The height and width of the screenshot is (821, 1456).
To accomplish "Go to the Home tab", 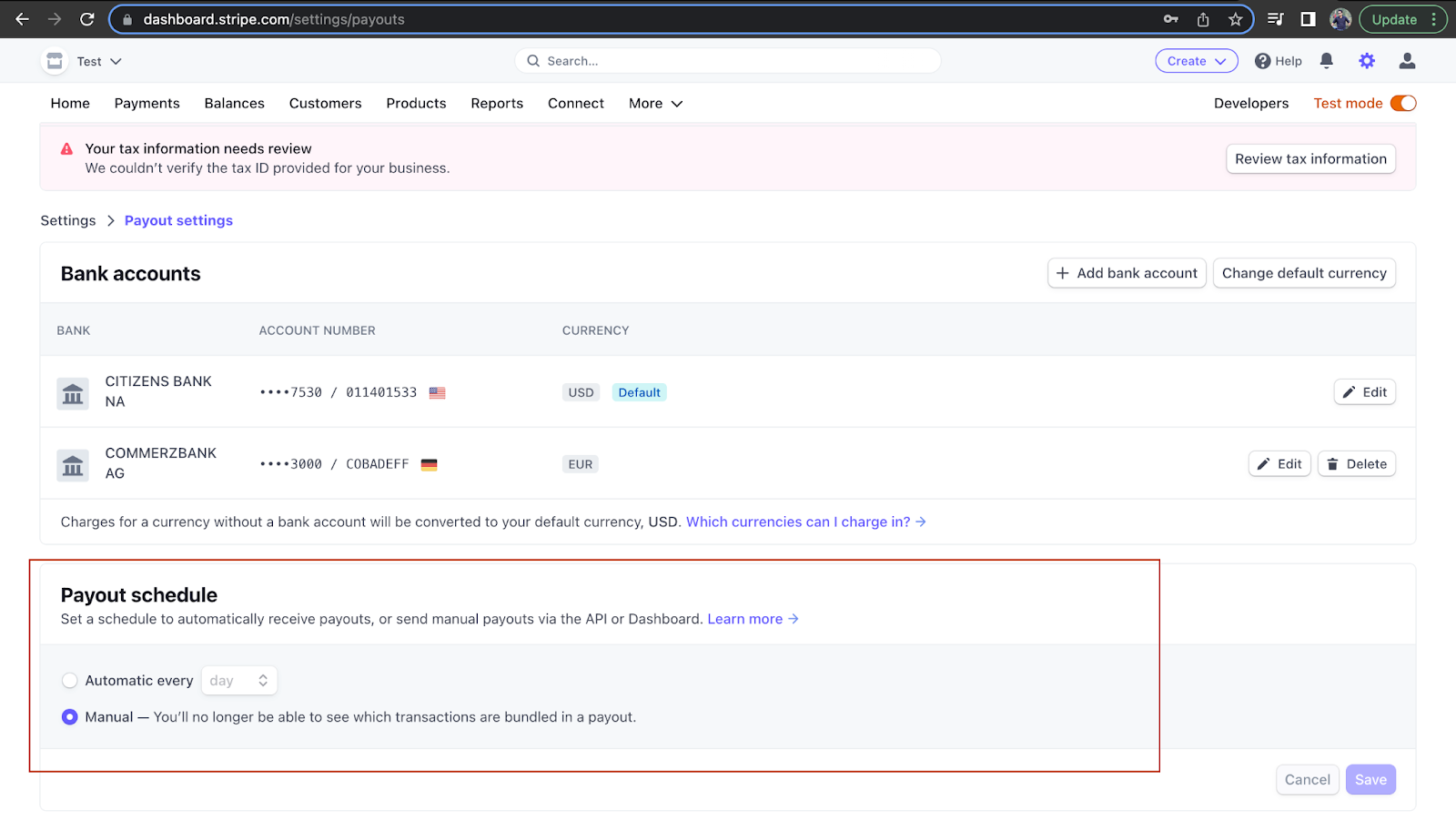I will pyautogui.click(x=70, y=104).
